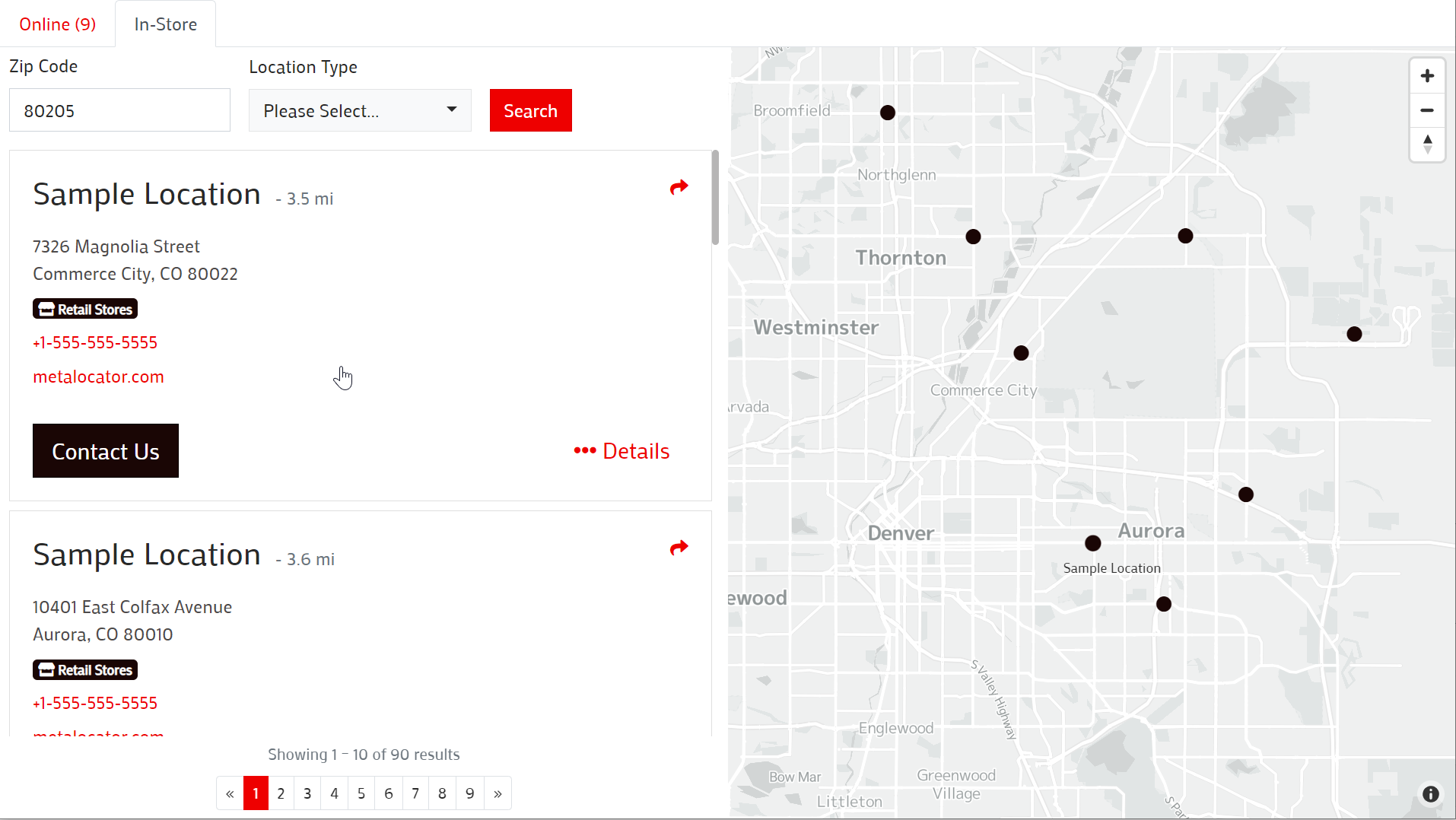Open the Location Type dropdown
The height and width of the screenshot is (820, 1456).
tap(359, 110)
